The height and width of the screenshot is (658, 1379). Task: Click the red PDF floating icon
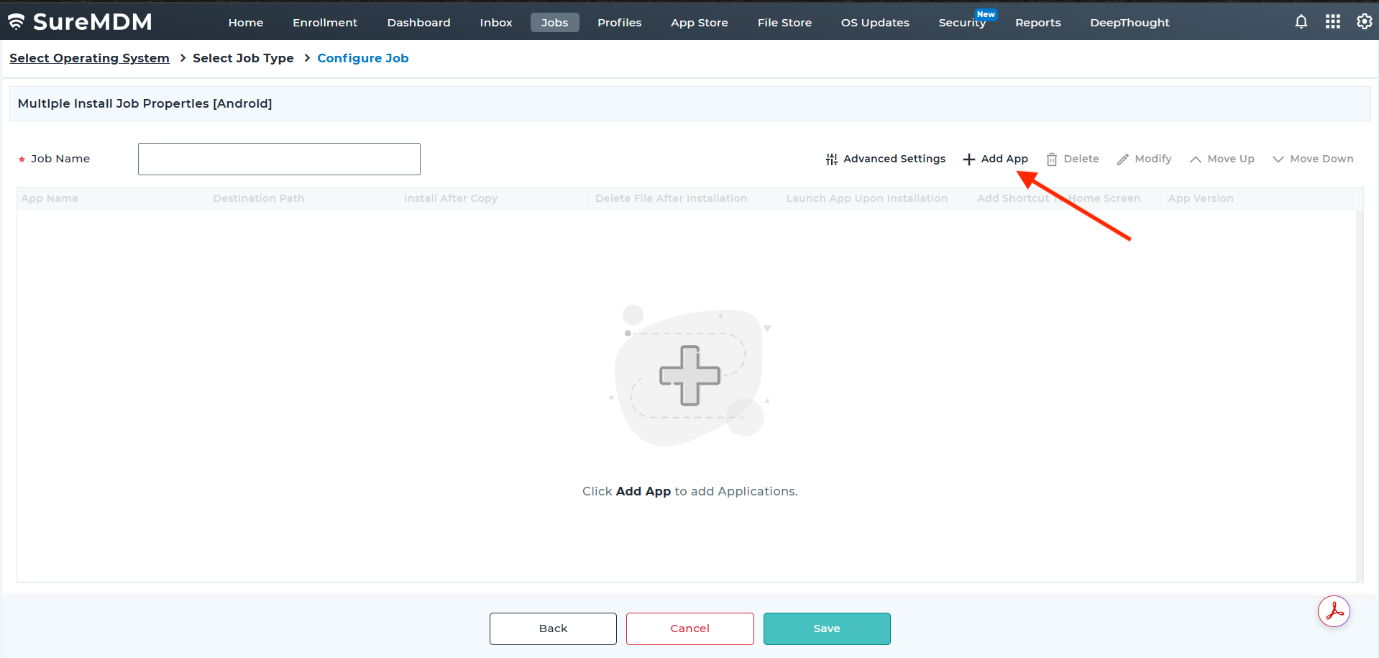tap(1334, 611)
